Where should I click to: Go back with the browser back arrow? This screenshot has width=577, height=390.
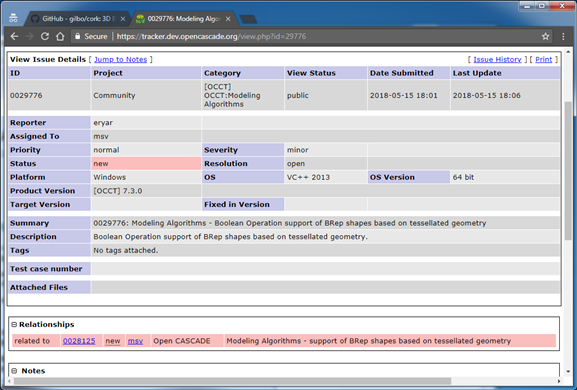14,36
